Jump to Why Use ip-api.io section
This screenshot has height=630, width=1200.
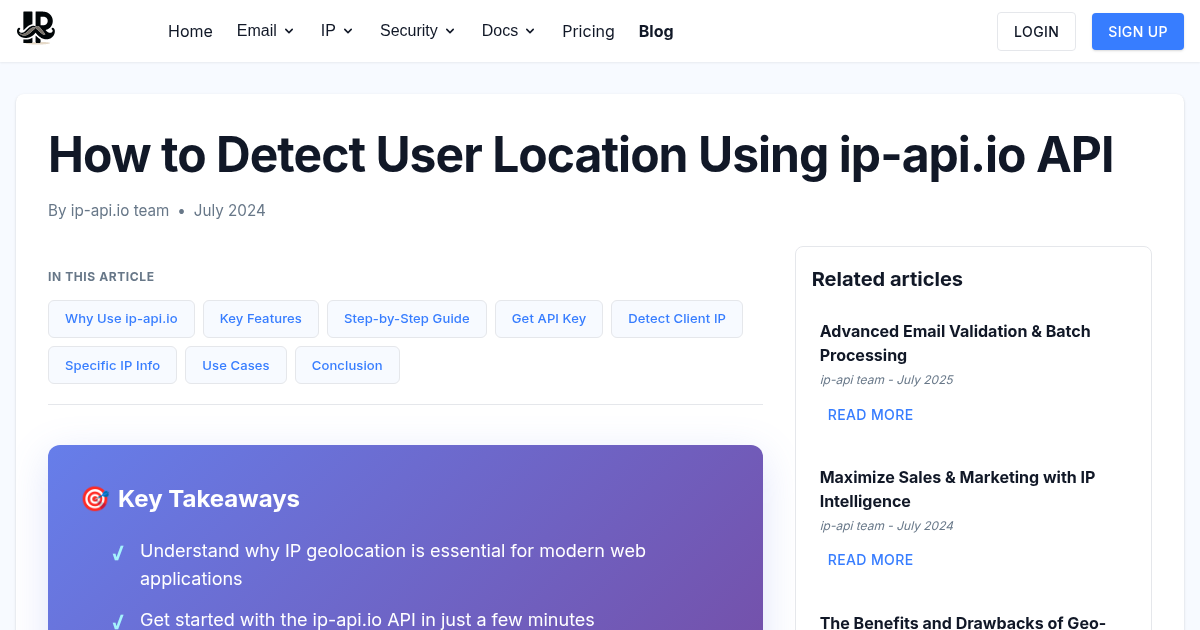tap(121, 319)
